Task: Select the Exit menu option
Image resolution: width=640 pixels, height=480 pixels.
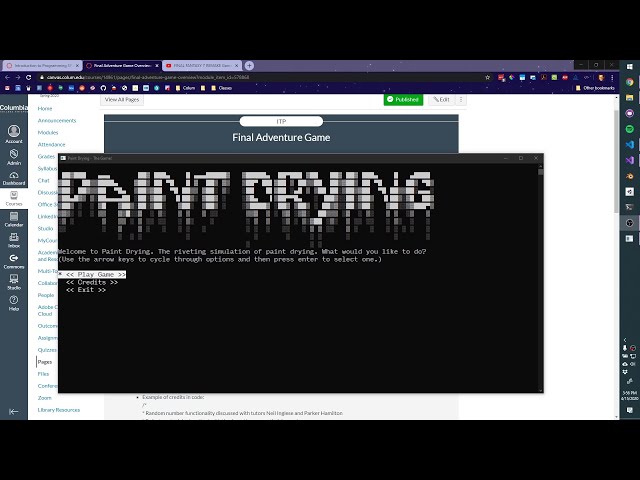Action: tap(86, 290)
